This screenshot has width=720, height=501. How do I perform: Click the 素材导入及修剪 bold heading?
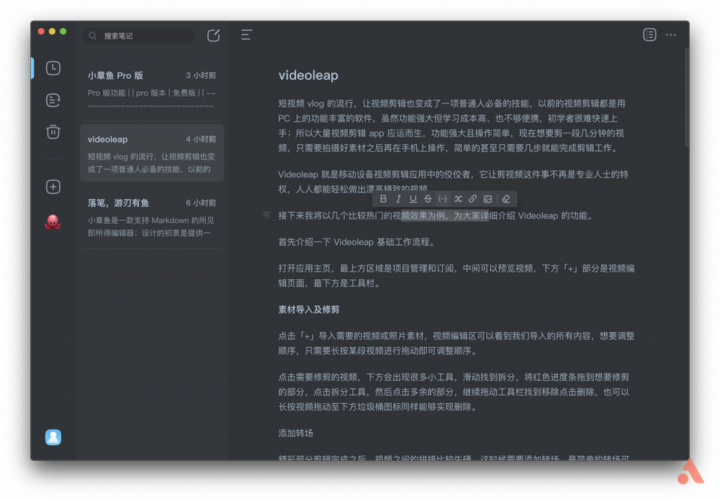309,310
